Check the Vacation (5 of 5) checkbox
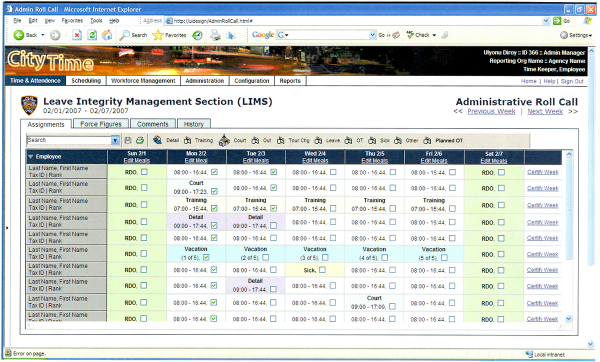 [x=444, y=258]
